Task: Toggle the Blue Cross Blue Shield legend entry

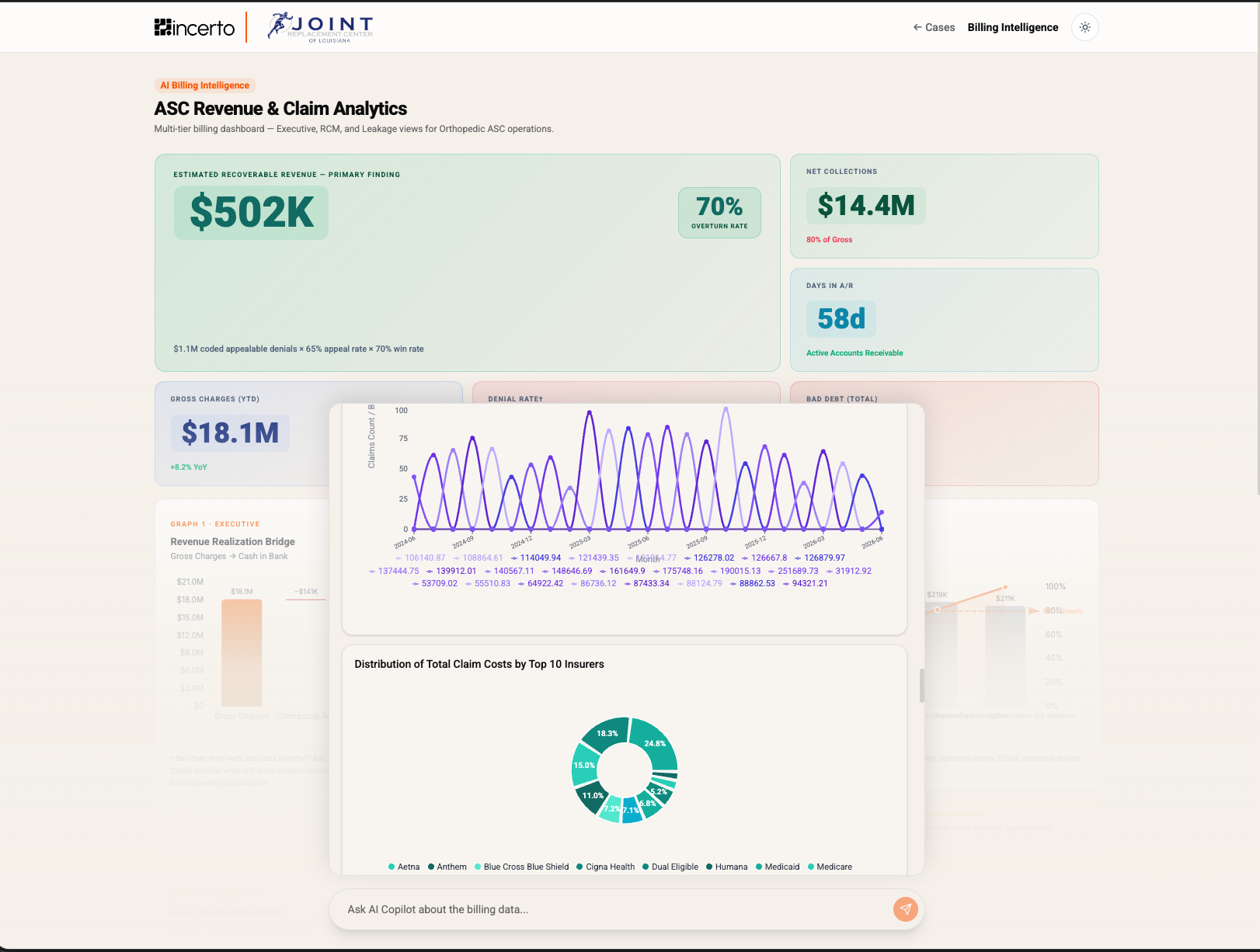Action: 522,867
